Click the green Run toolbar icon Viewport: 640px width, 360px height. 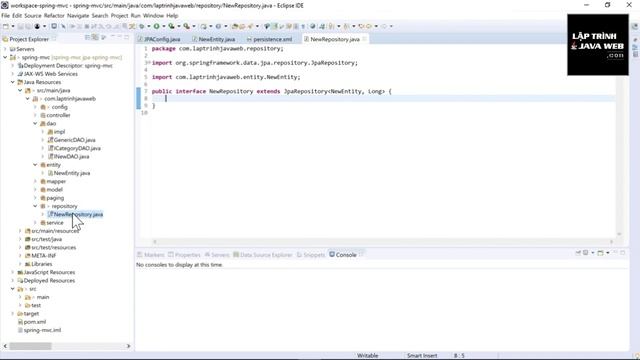pyautogui.click(x=156, y=26)
